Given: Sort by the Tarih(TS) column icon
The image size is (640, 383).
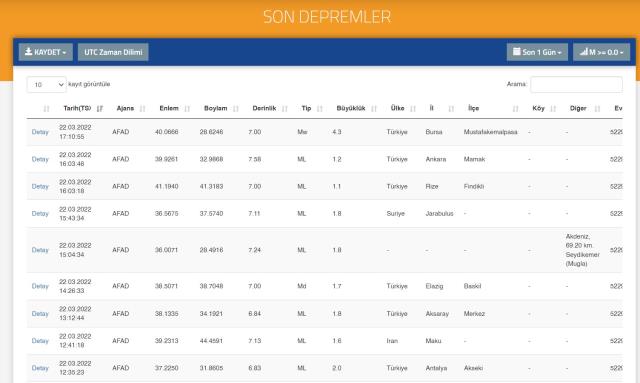Looking at the screenshot, I should tap(100, 109).
